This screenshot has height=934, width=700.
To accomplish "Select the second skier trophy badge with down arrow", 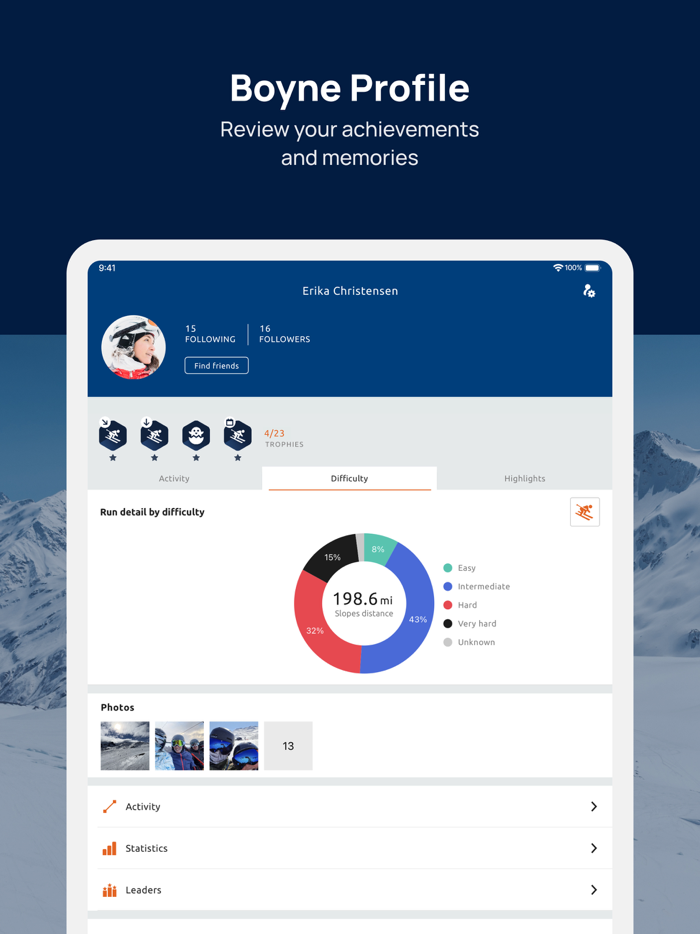I will pos(154,435).
